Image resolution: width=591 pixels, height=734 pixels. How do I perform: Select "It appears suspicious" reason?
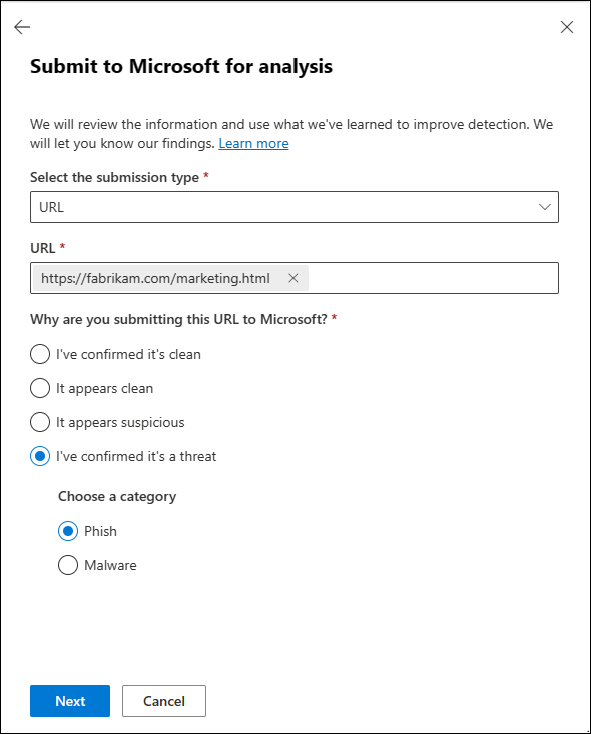pyautogui.click(x=40, y=422)
